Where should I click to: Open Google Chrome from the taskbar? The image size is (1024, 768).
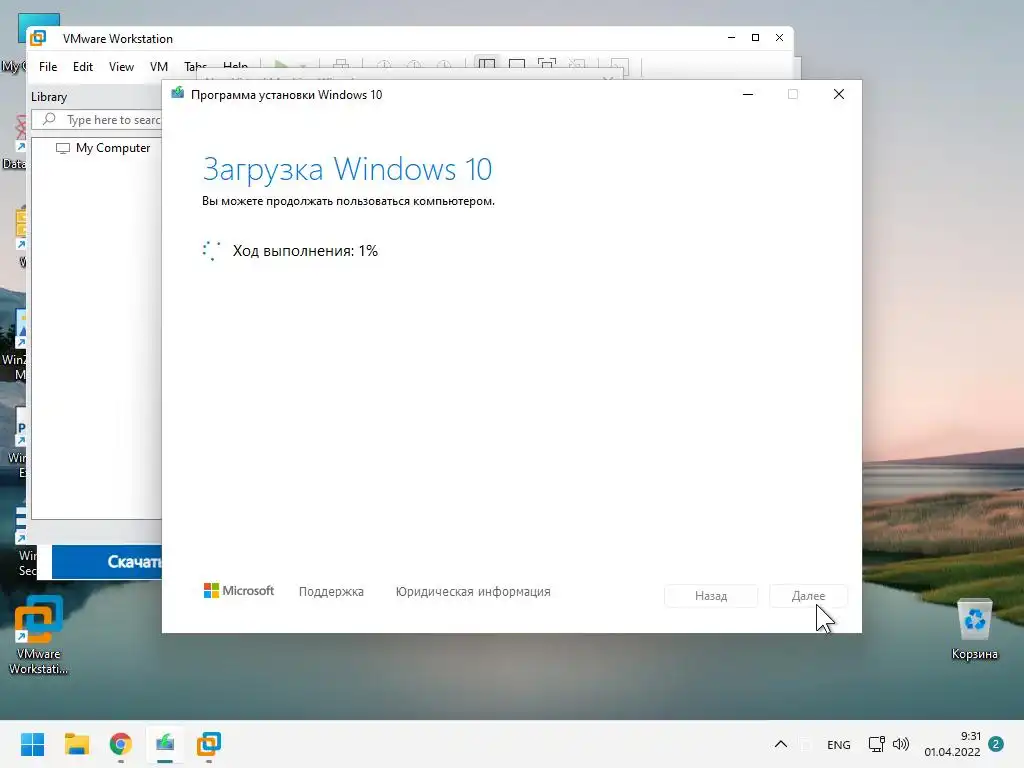click(x=121, y=744)
